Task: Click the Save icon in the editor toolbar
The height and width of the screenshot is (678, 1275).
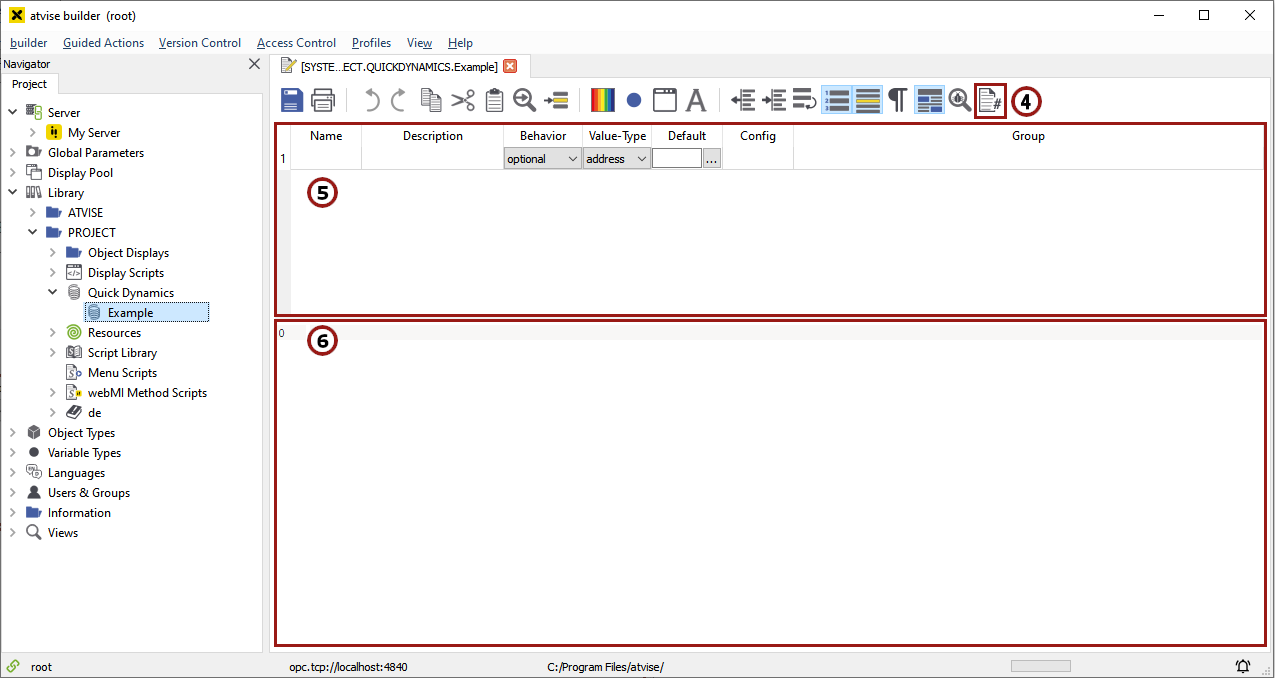Action: pos(291,100)
